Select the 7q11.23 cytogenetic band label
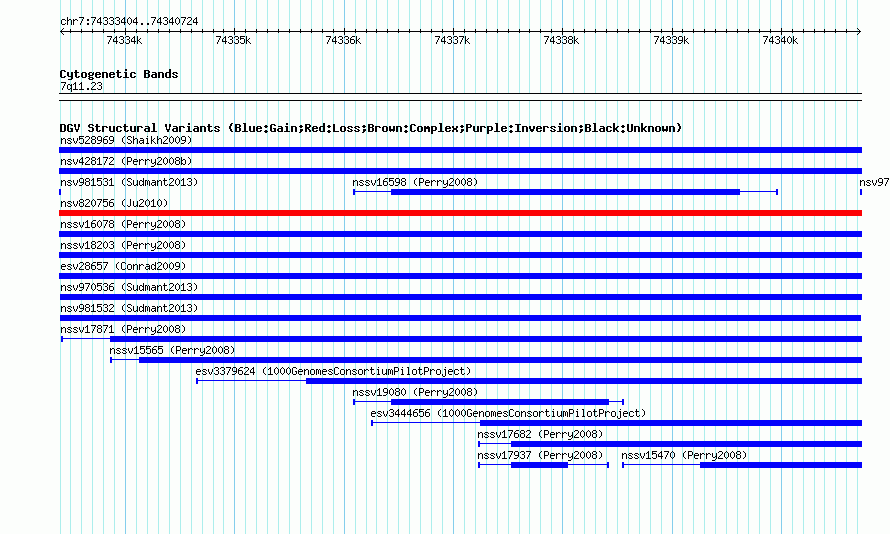 (81, 86)
